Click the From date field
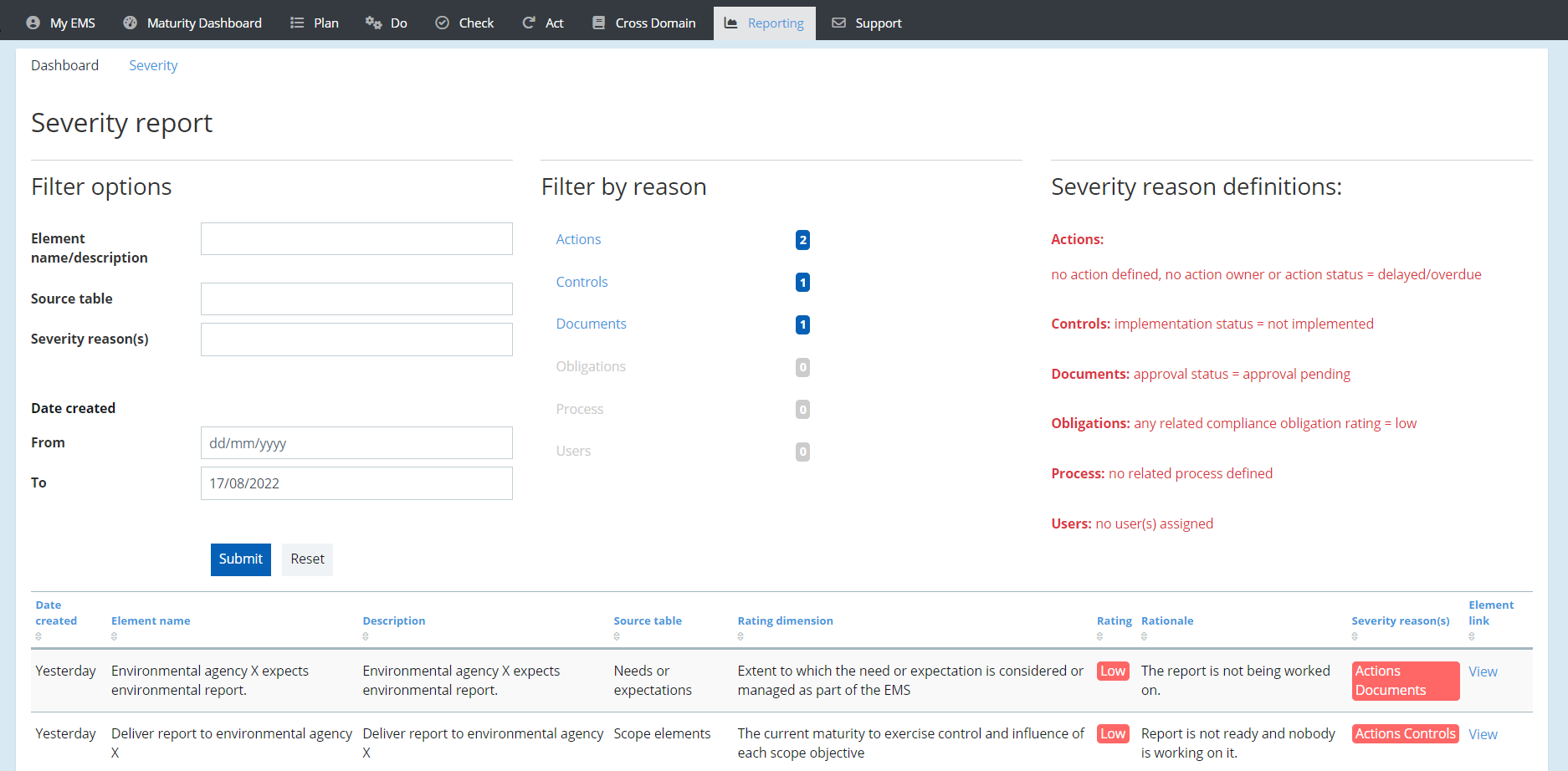Screen dimensions: 1568x771 (356, 443)
